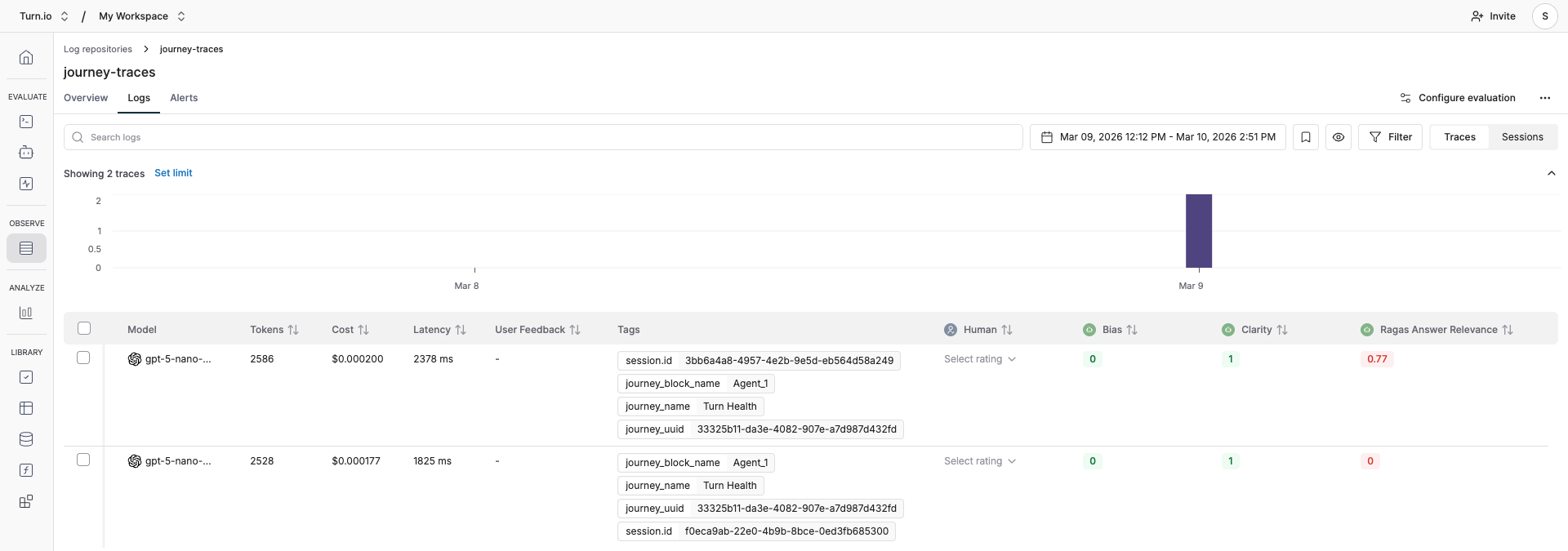Check the select-all checkbox in the table header
The height and width of the screenshot is (551, 1568).
tap(84, 328)
